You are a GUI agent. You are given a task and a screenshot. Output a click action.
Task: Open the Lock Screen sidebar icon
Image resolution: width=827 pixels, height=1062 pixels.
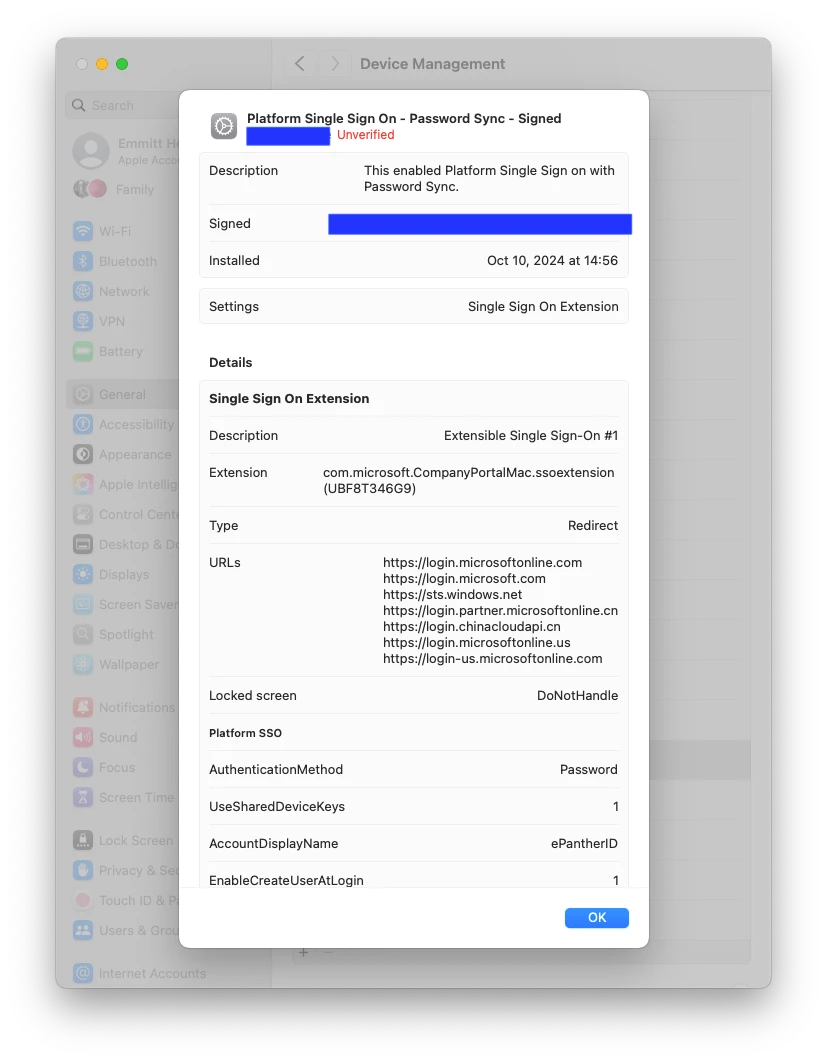tap(83, 841)
